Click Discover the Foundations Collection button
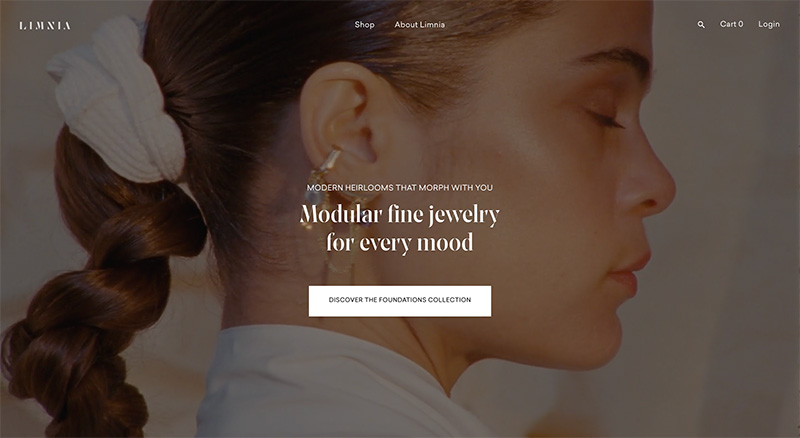The image size is (800, 438). (x=399, y=301)
